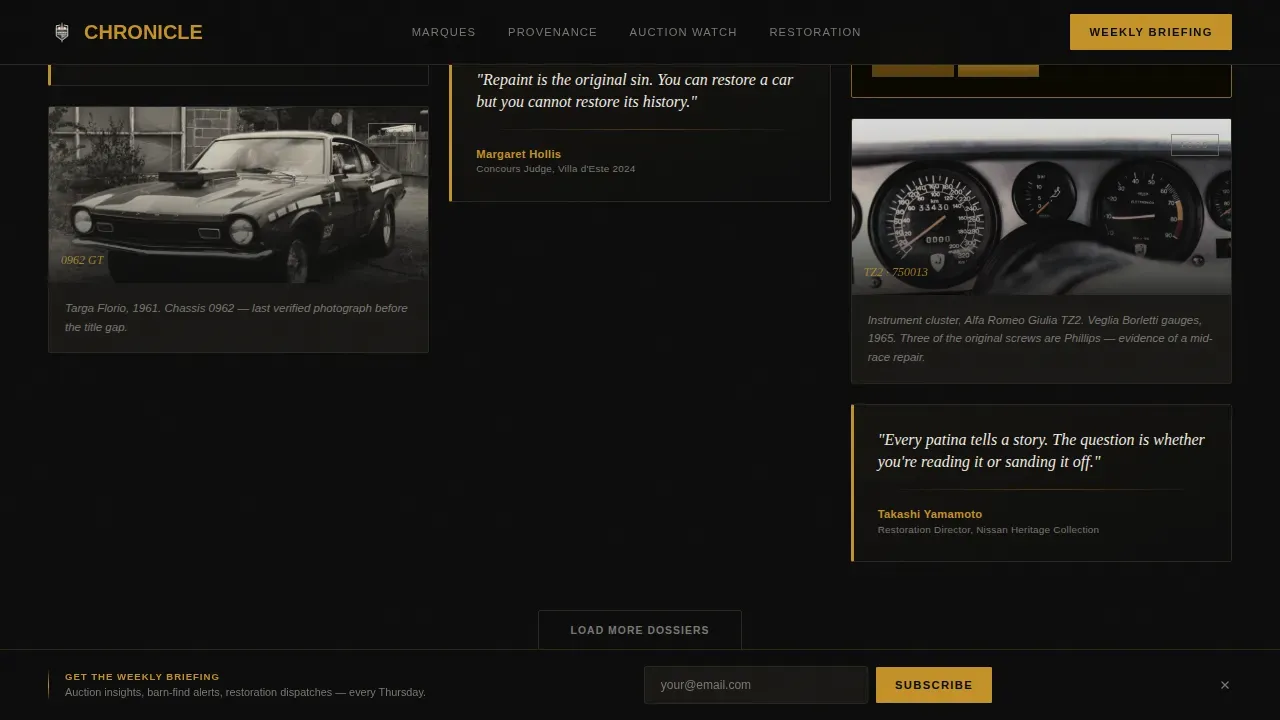Click the Veglia Borletti gauges caption text

1040,338
